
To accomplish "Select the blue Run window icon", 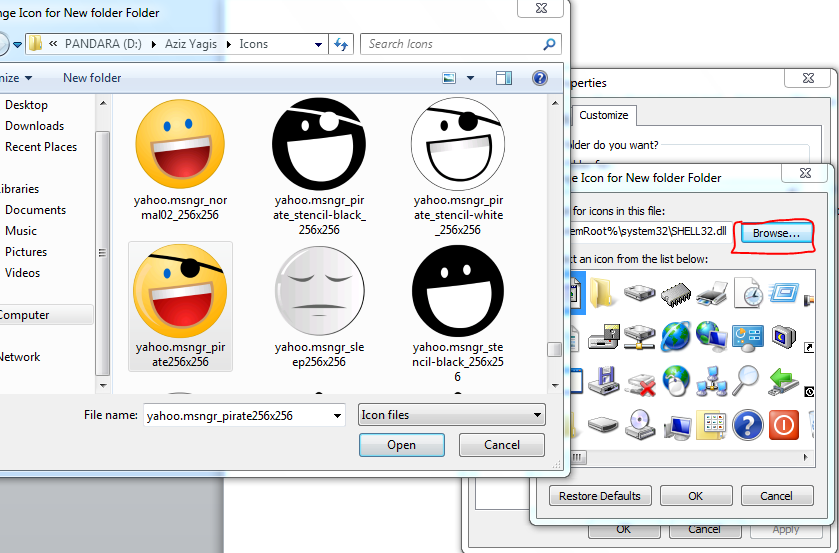I will (784, 293).
